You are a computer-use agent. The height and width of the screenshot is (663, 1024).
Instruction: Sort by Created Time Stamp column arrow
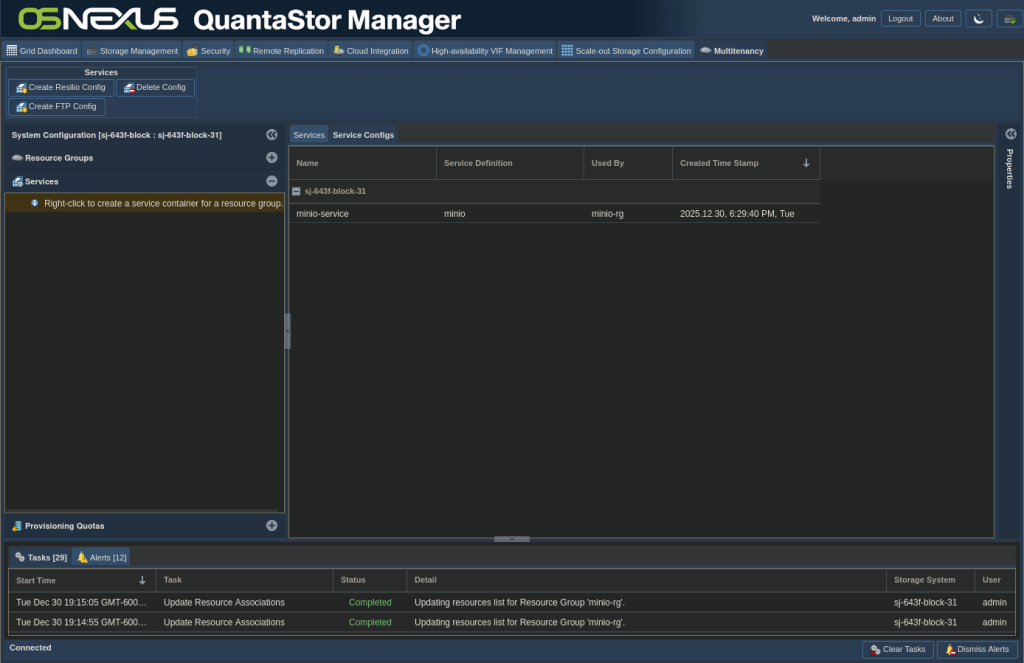(x=806, y=163)
